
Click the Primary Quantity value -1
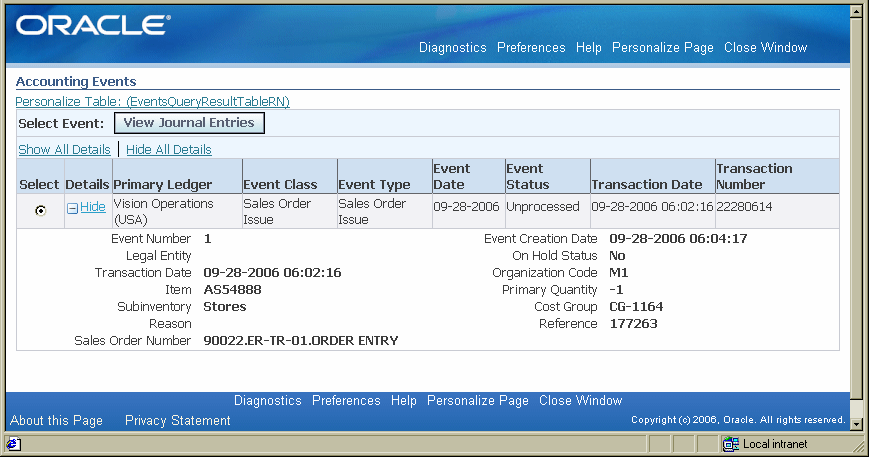(x=616, y=290)
